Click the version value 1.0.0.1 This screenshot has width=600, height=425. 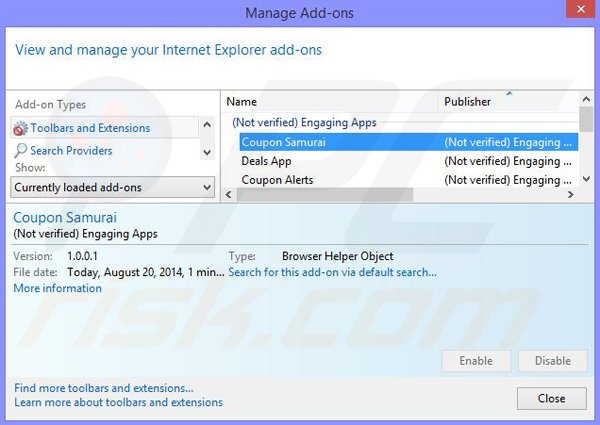82,256
